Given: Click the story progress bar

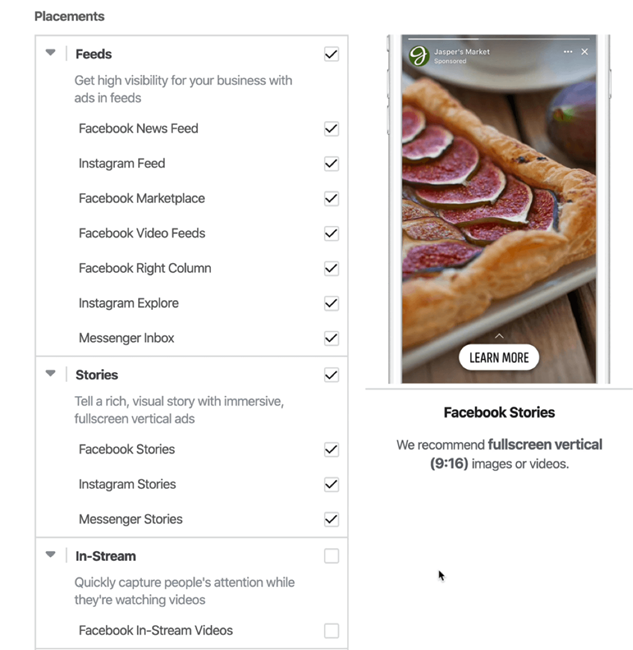Looking at the screenshot, I should (499, 39).
